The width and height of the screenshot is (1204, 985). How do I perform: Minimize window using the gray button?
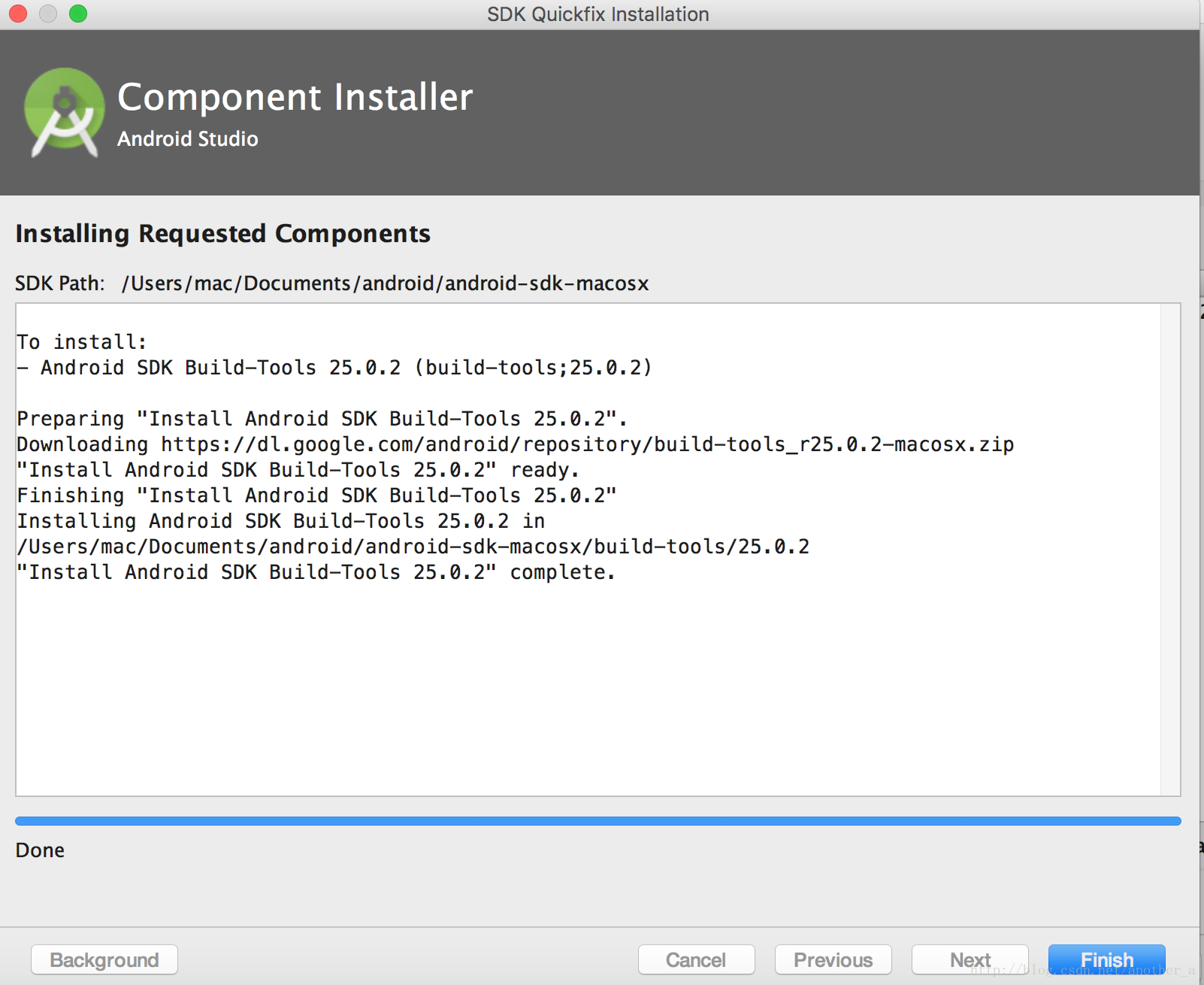click(x=48, y=14)
